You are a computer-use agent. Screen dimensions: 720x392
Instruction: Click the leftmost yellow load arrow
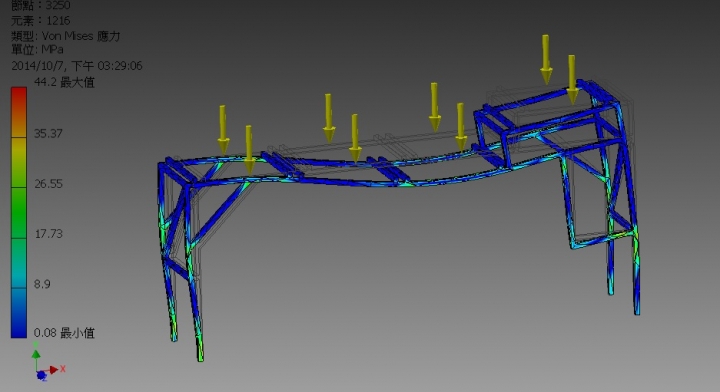pos(223,129)
